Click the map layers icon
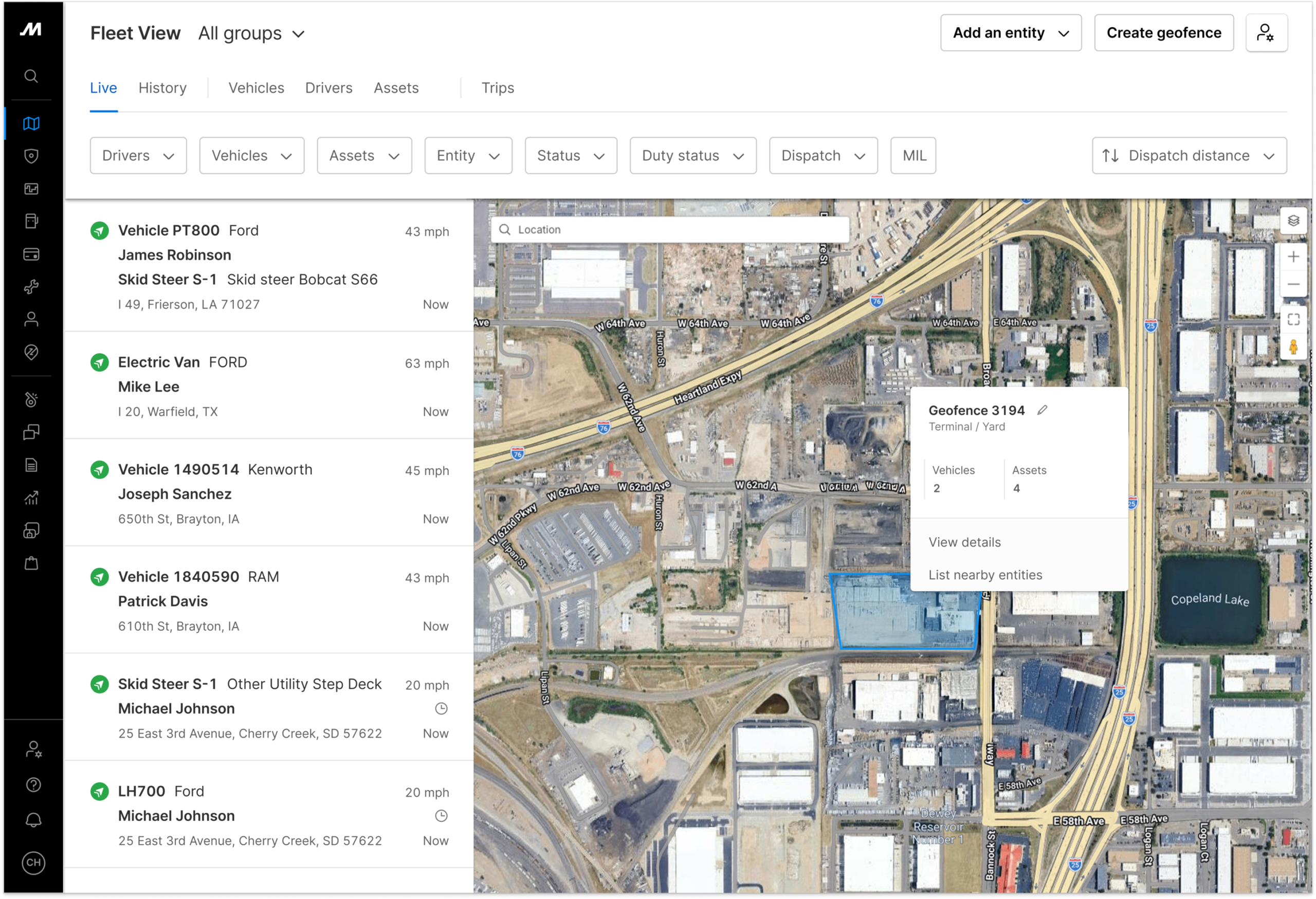 point(1294,220)
